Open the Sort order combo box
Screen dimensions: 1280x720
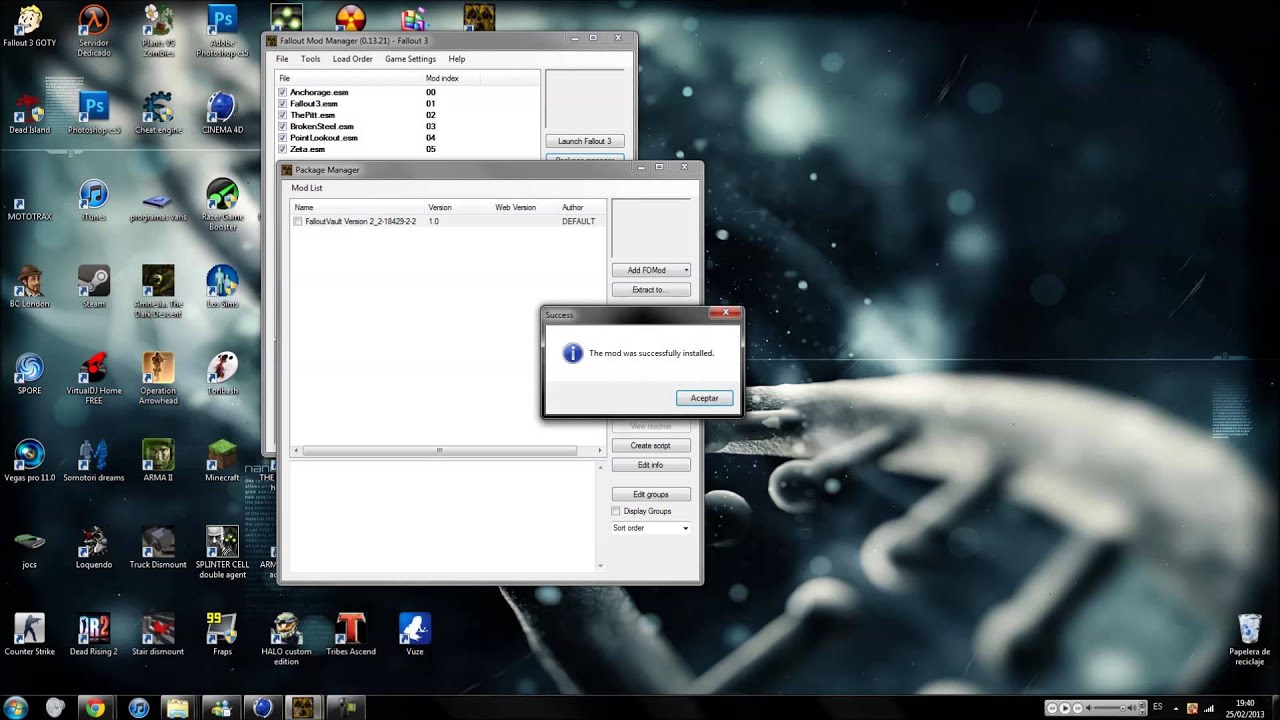tap(650, 528)
